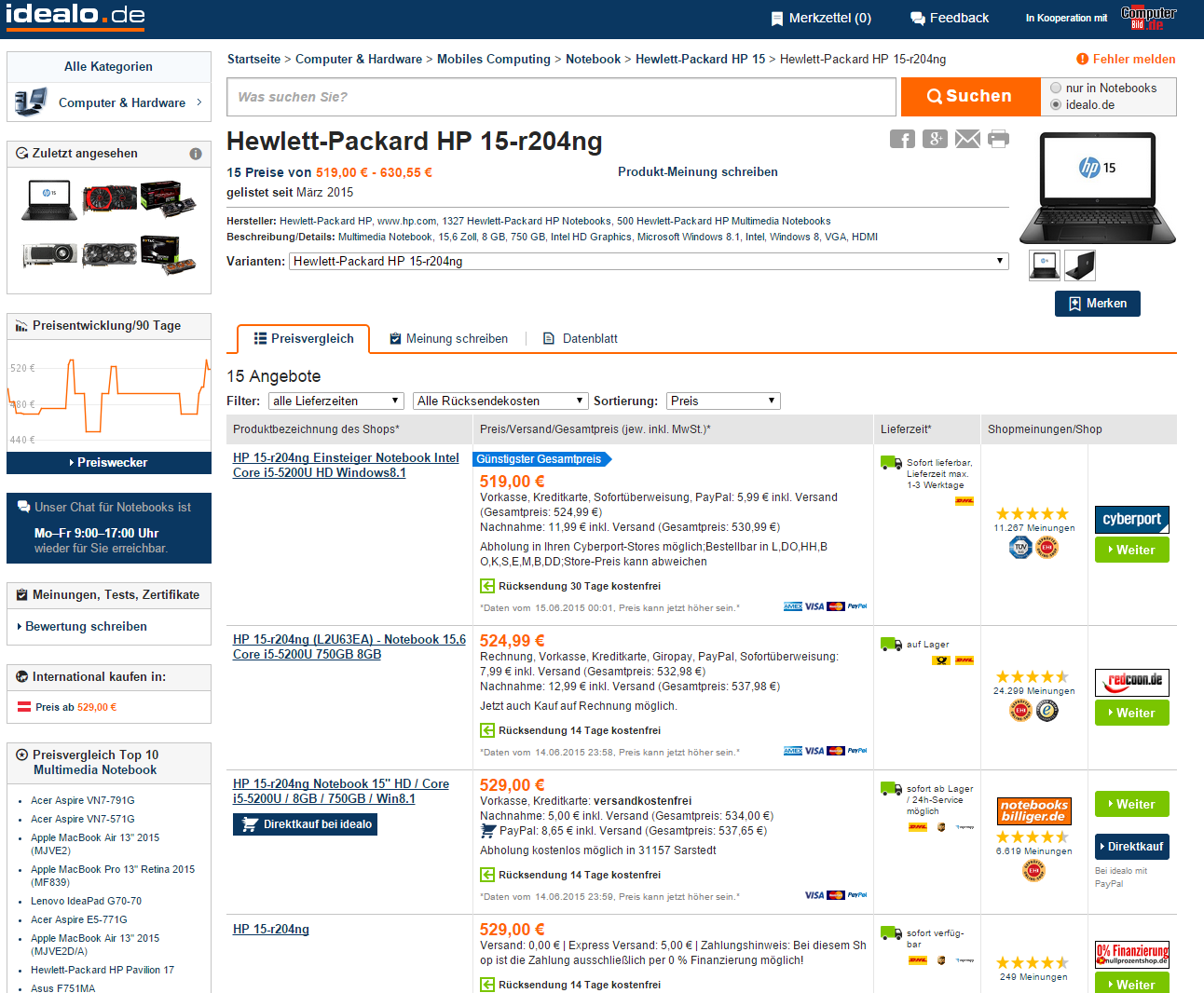This screenshot has width=1204, height=993.
Task: Click the Direktkauf bei idealo button
Action: [x=306, y=824]
